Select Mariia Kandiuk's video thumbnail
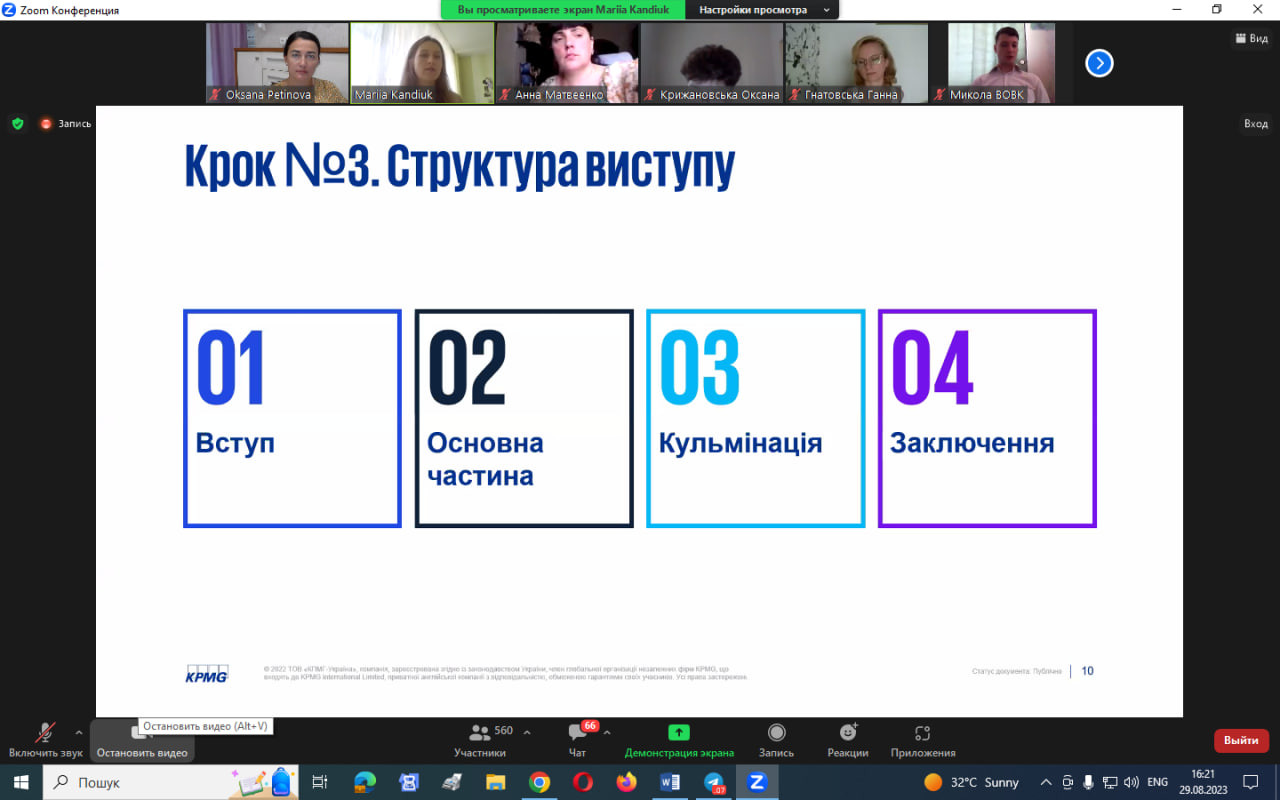1280x800 pixels. (x=422, y=63)
